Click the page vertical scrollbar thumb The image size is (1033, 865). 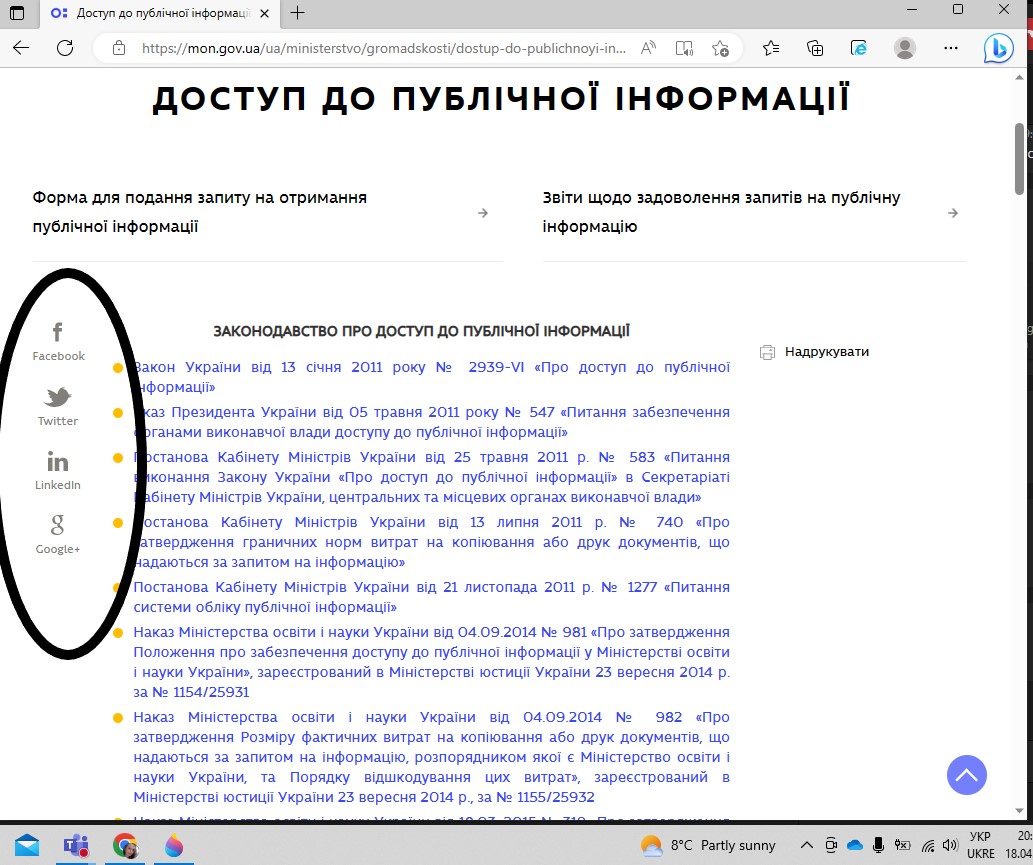[1019, 158]
